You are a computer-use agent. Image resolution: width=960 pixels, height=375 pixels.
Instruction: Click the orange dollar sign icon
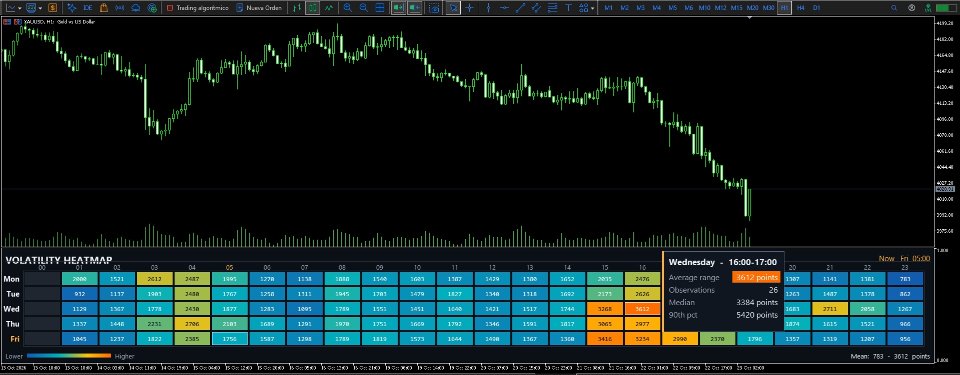[53, 8]
